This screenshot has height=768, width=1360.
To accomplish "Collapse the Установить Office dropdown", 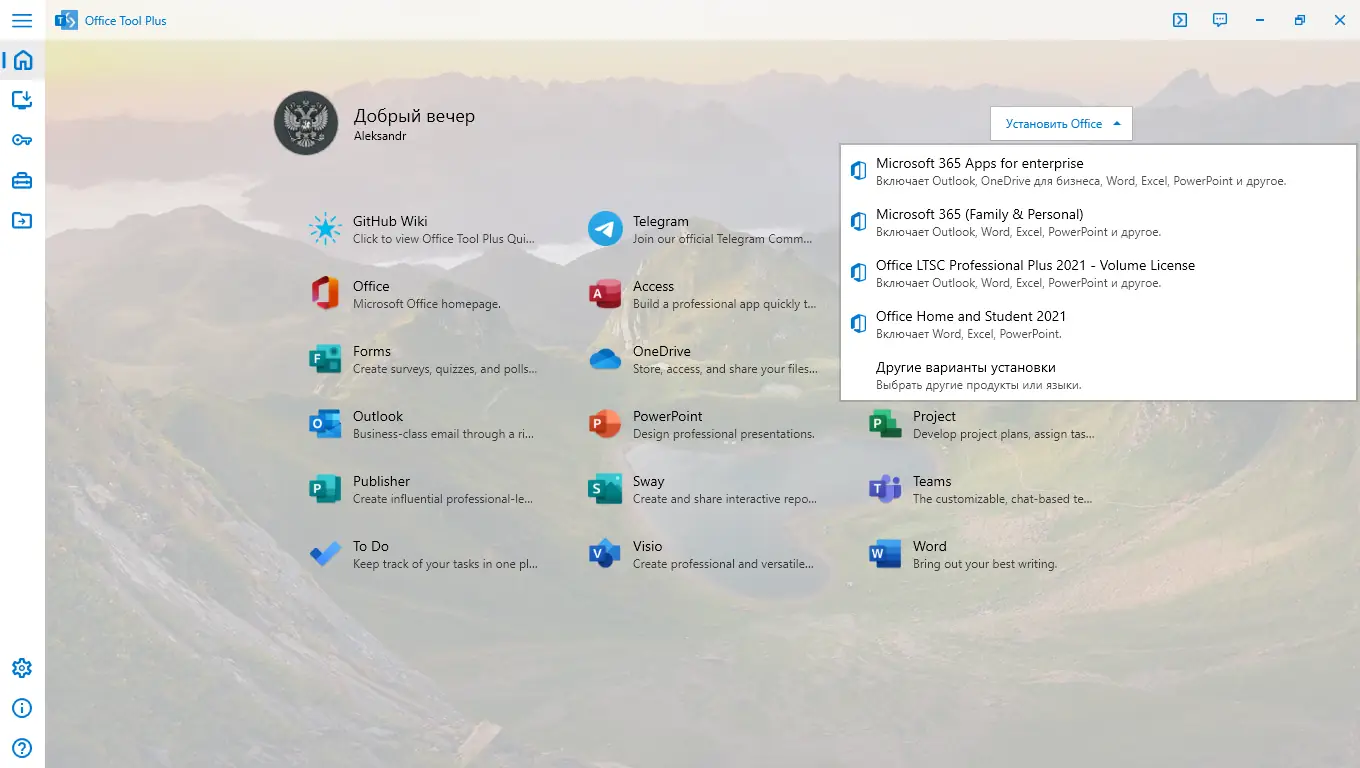I will [1061, 124].
